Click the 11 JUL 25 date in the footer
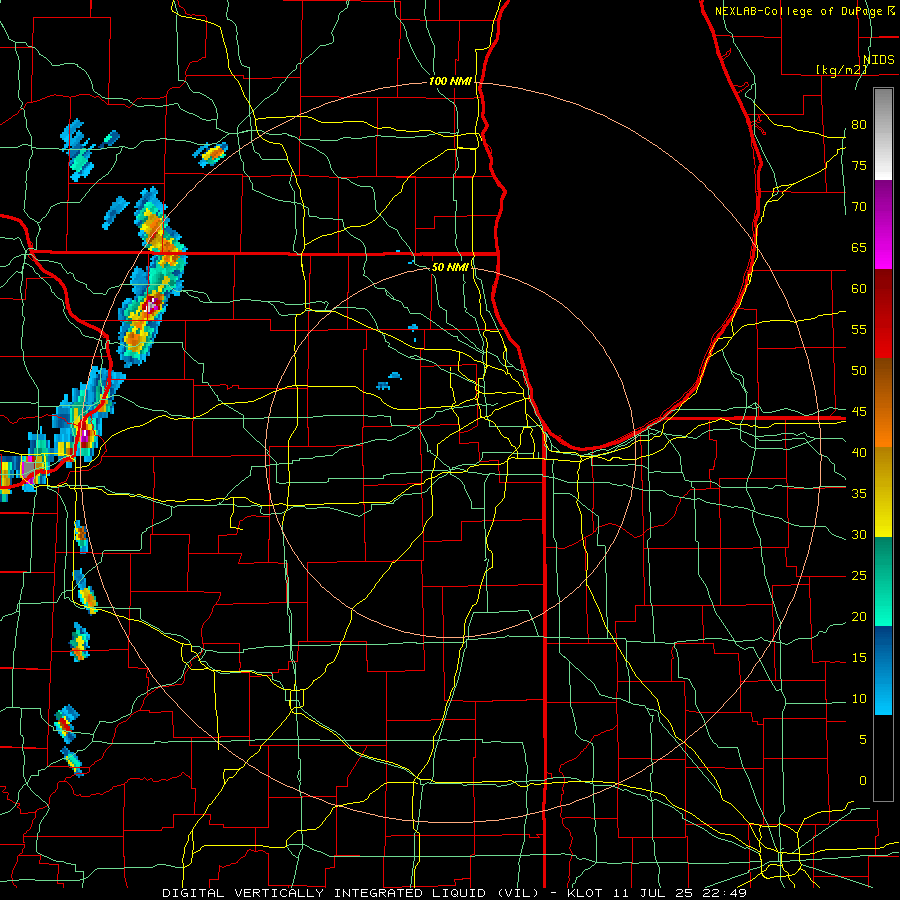Screen dimensions: 900x900 653,893
